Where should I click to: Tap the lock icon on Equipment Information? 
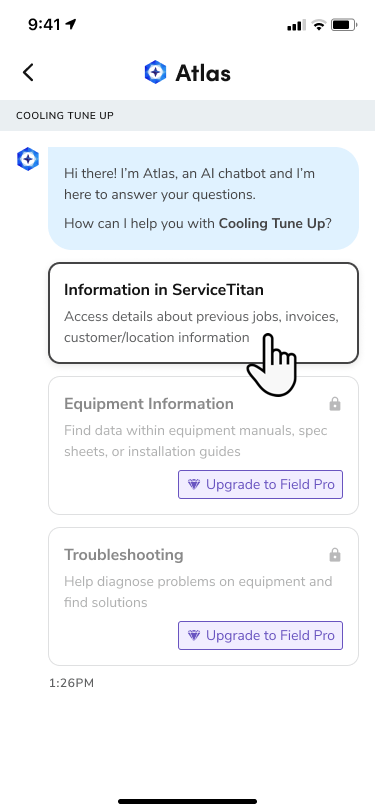click(x=335, y=404)
